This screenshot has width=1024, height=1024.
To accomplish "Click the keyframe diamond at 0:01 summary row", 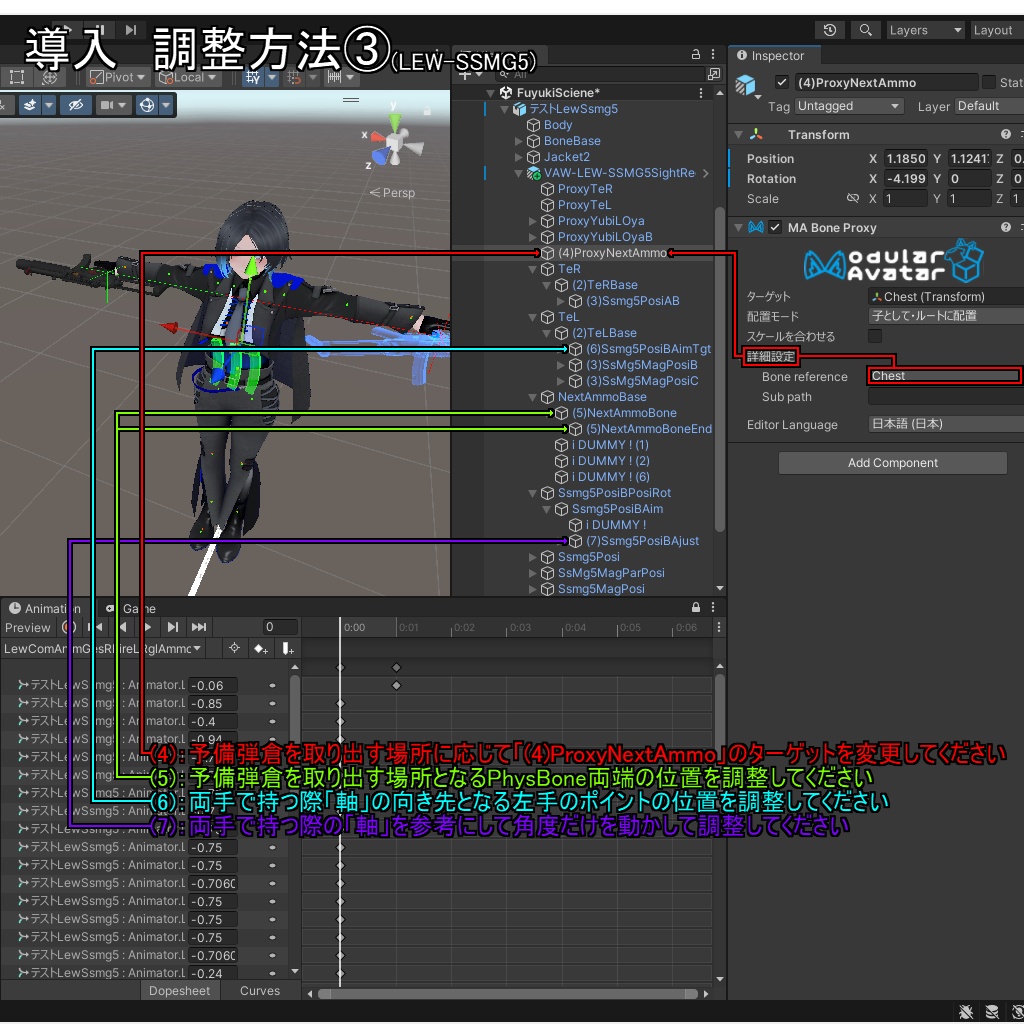I will [396, 667].
